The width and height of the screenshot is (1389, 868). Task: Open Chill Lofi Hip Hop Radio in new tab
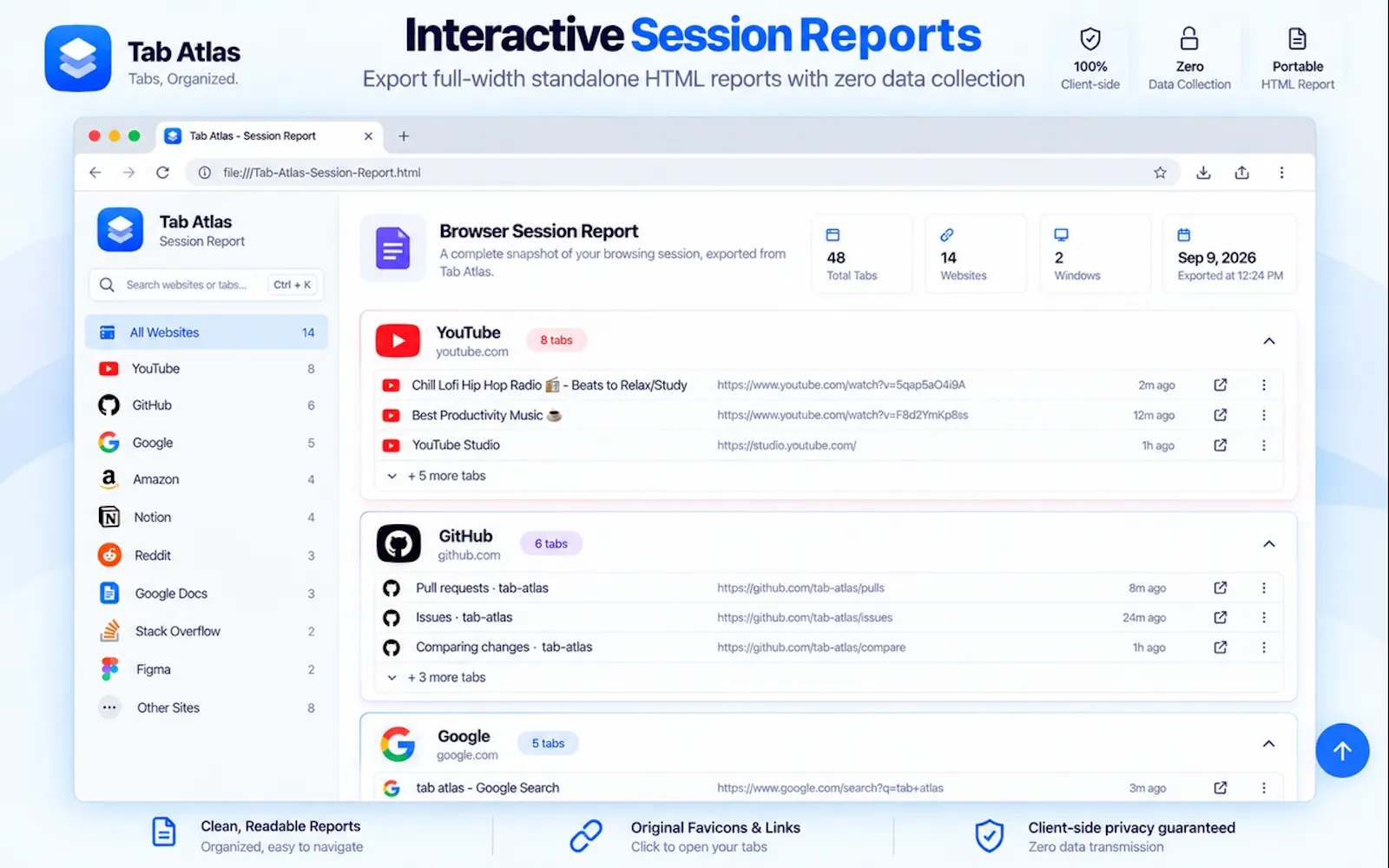coord(1220,385)
